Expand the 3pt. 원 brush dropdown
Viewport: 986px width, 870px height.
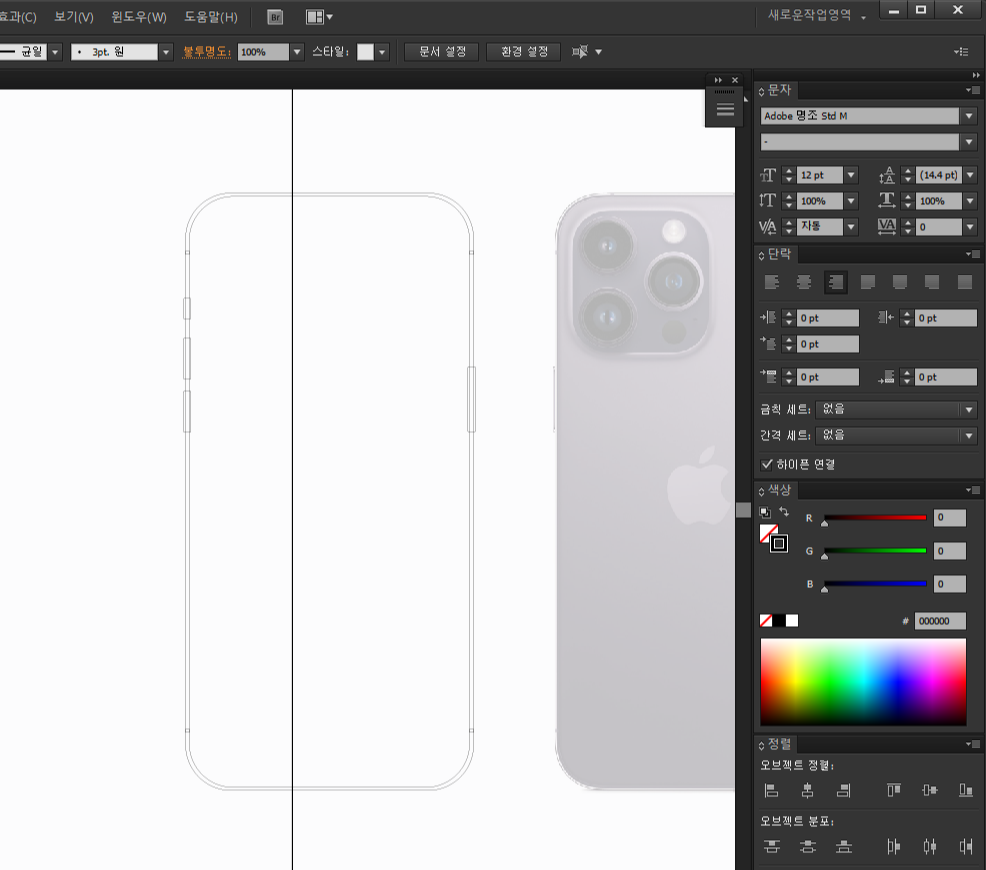(166, 52)
